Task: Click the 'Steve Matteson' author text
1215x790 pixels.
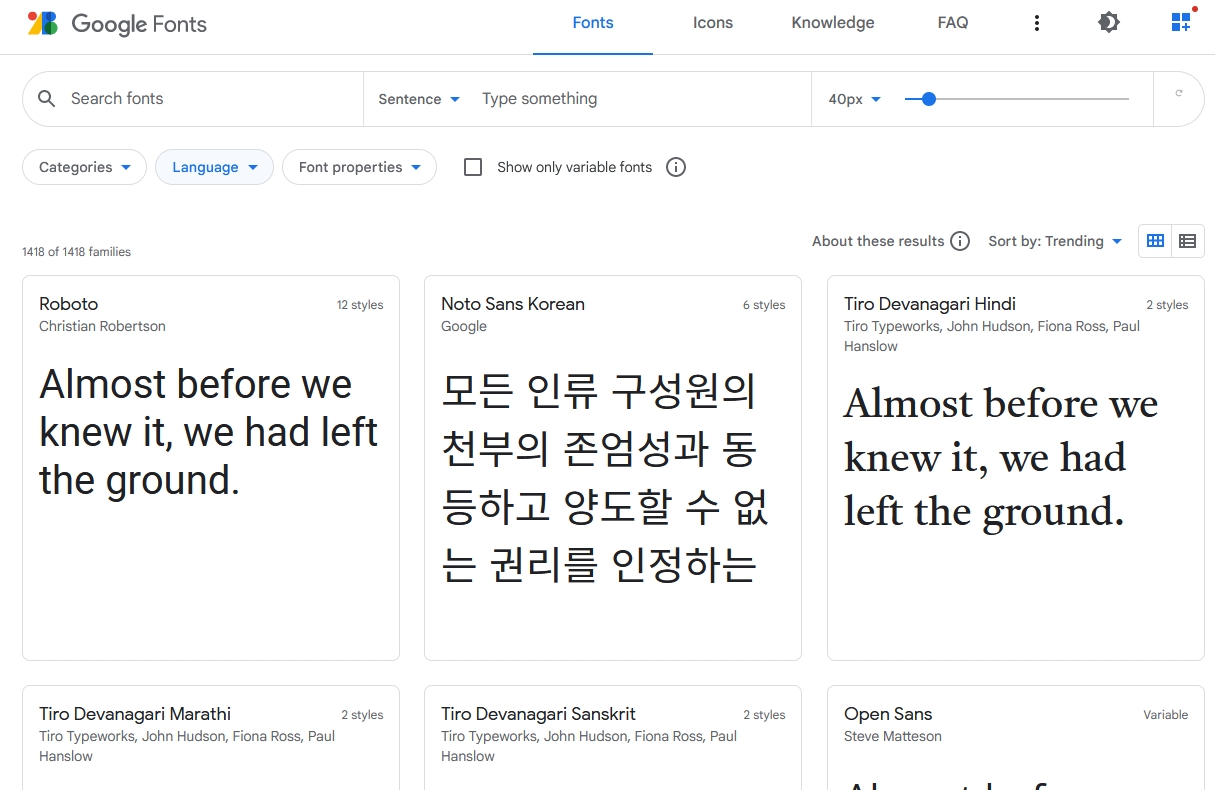Action: pyautogui.click(x=893, y=736)
